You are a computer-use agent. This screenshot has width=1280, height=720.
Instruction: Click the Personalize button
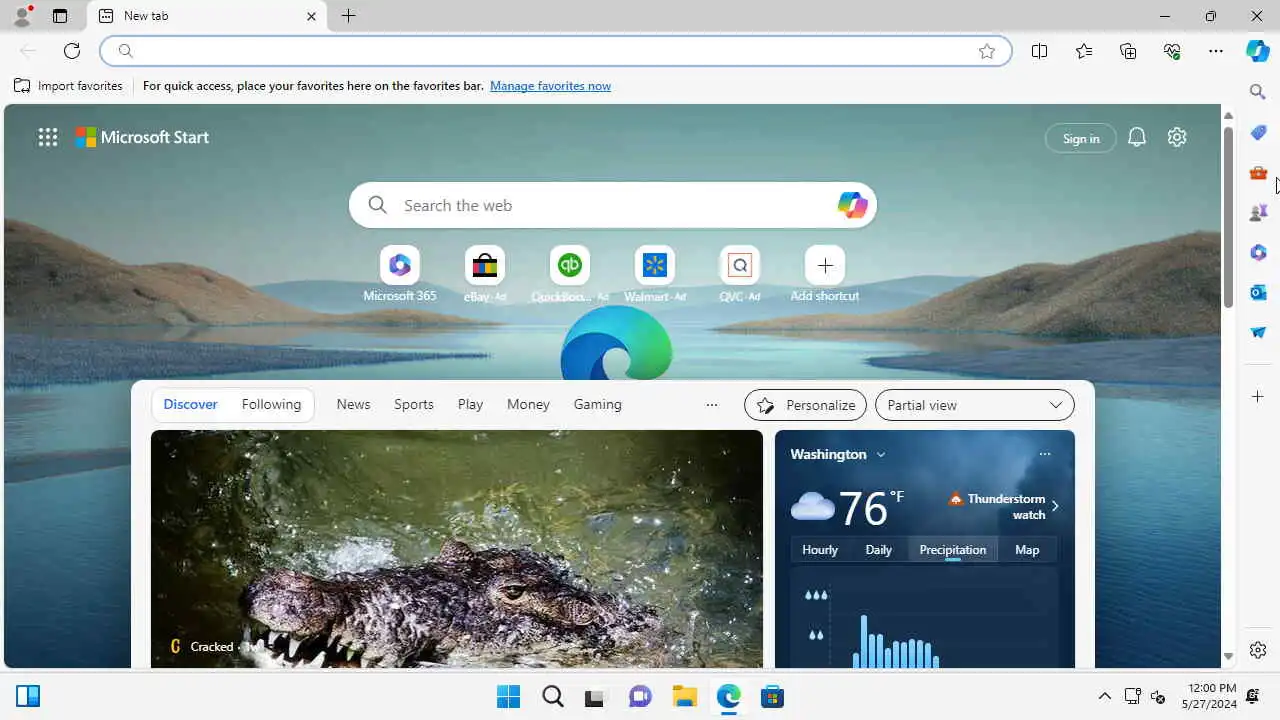(805, 405)
